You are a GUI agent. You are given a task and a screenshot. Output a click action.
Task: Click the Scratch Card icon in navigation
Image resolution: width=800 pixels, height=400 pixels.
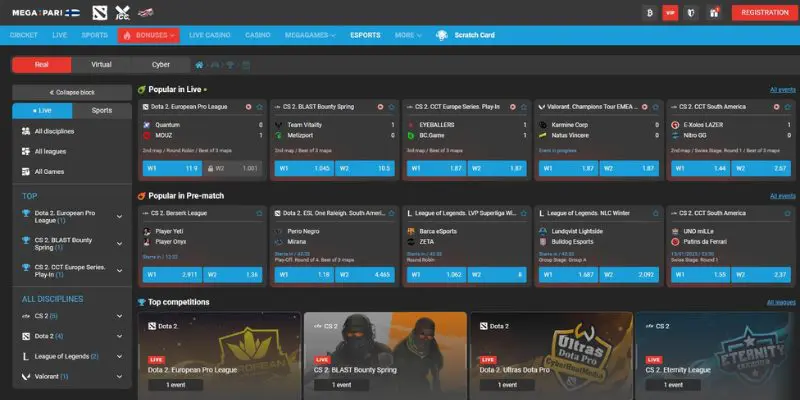click(x=442, y=35)
